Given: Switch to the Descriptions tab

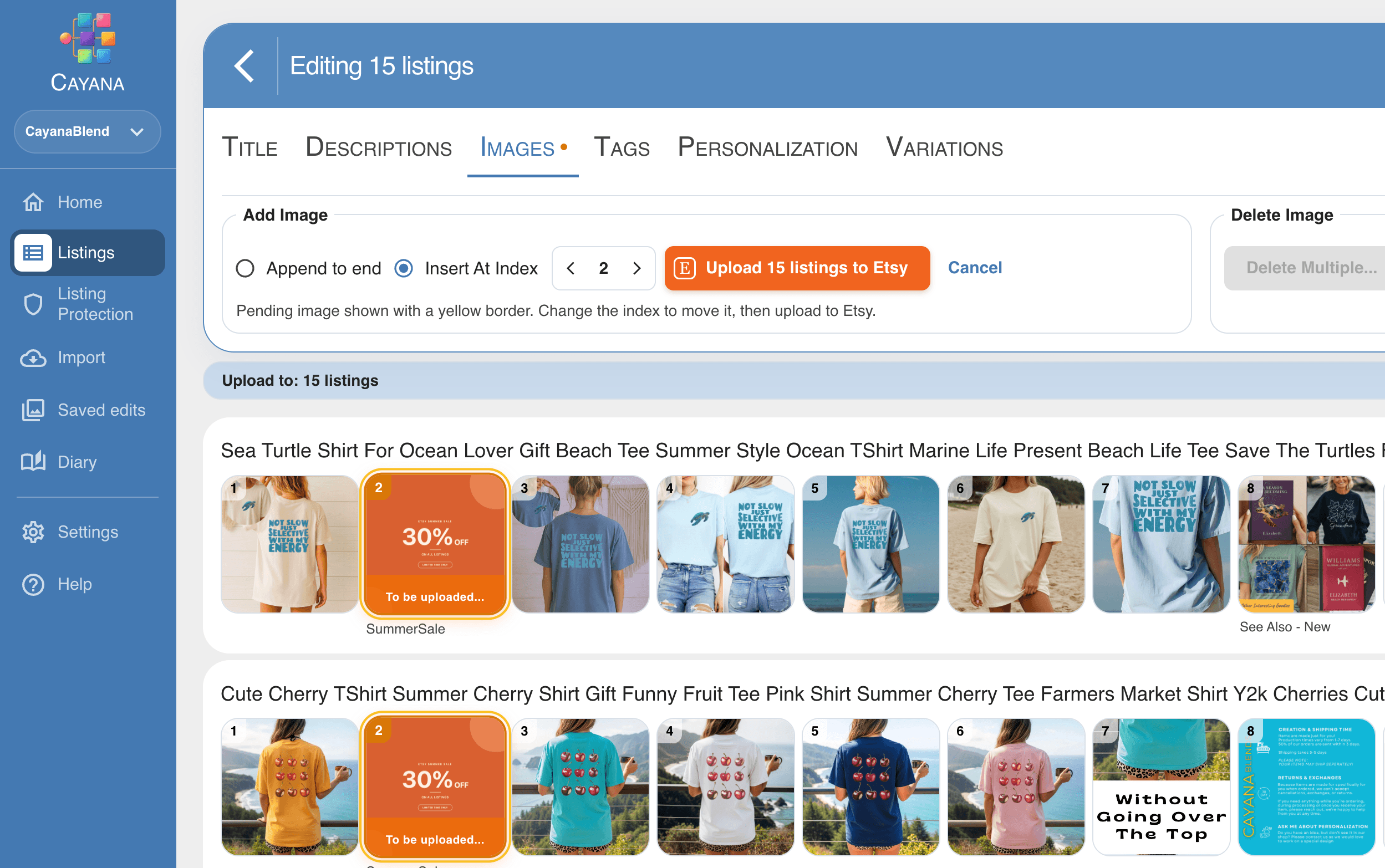Looking at the screenshot, I should [x=378, y=147].
